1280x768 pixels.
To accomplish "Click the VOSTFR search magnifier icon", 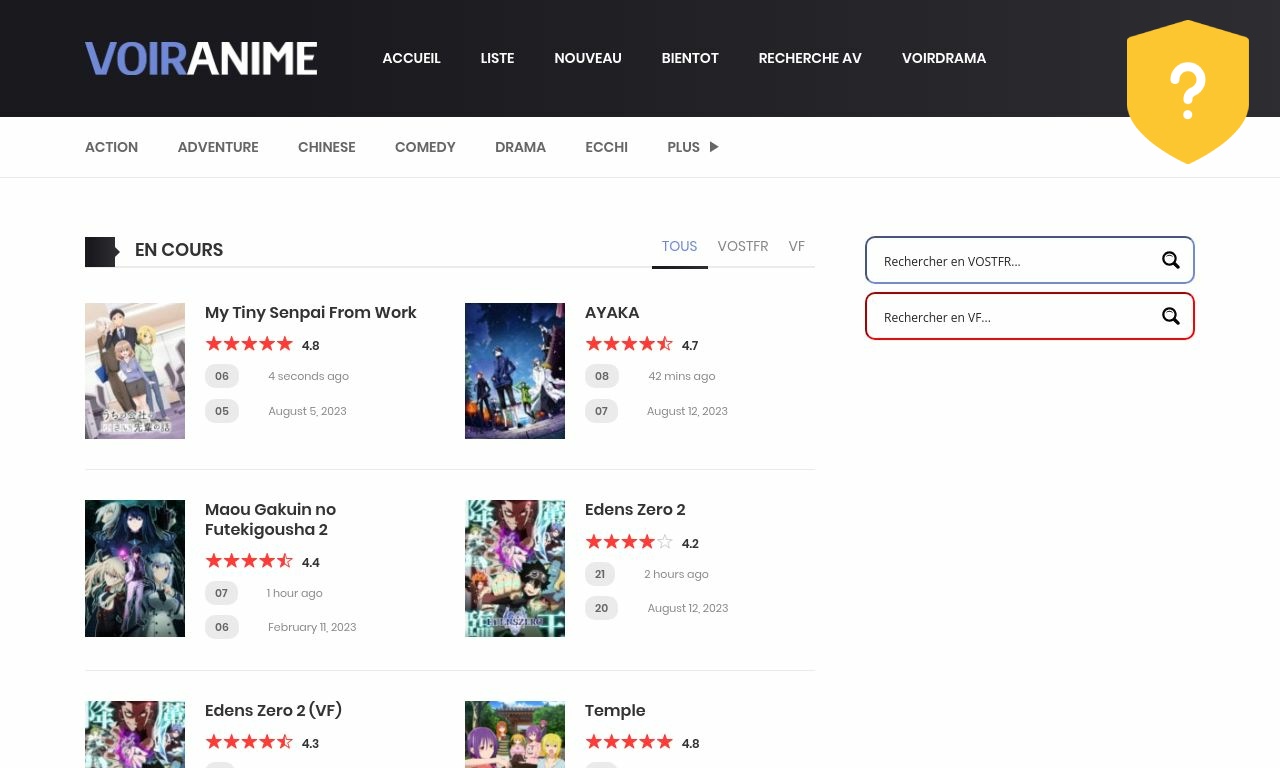I will [x=1170, y=260].
